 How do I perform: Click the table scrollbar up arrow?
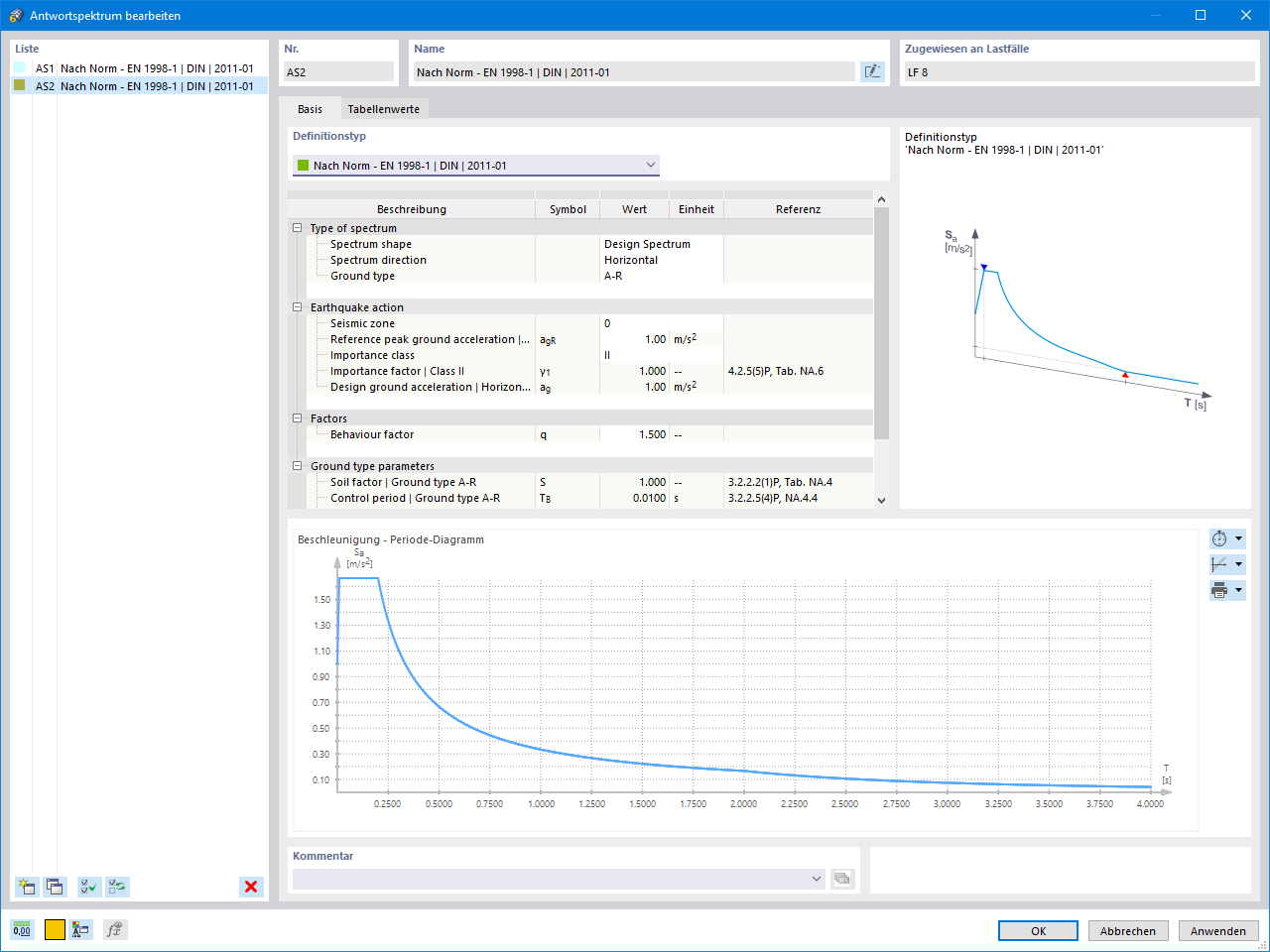point(881,199)
